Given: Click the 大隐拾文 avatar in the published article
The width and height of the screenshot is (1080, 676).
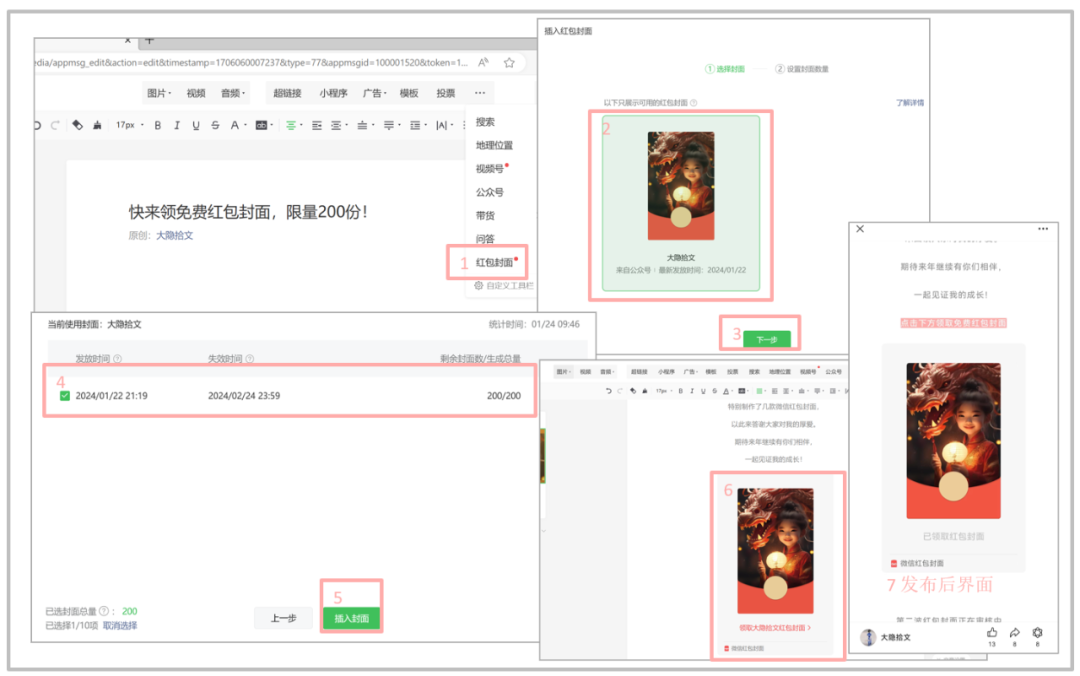Looking at the screenshot, I should coord(869,637).
